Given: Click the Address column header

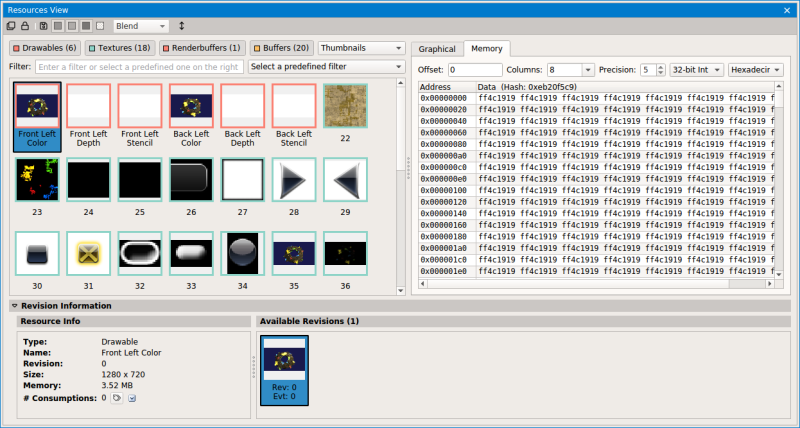Looking at the screenshot, I should click(x=447, y=87).
